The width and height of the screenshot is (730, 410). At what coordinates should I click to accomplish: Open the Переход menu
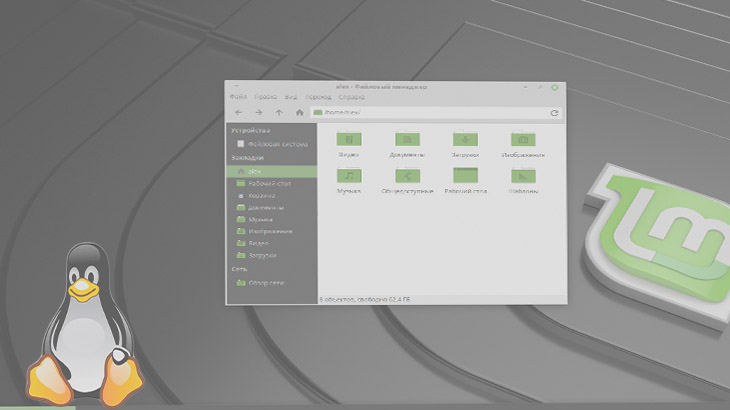318,97
